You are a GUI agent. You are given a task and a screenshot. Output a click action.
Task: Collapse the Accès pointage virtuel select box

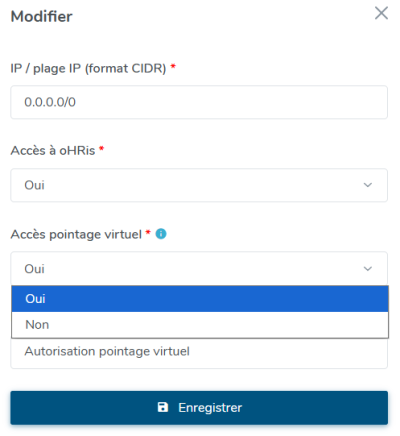click(x=199, y=268)
